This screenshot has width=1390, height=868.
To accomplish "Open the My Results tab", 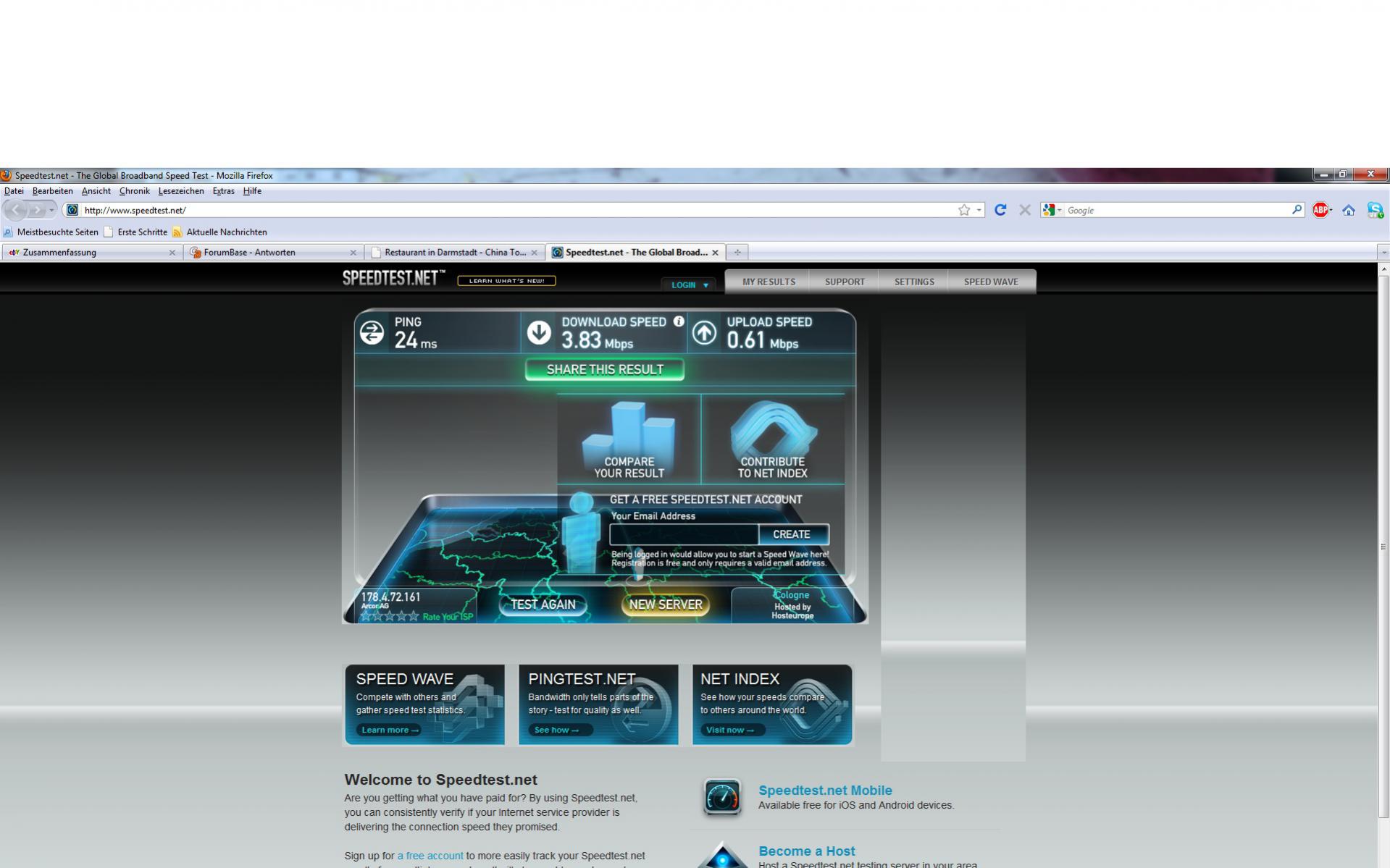I will [x=769, y=282].
